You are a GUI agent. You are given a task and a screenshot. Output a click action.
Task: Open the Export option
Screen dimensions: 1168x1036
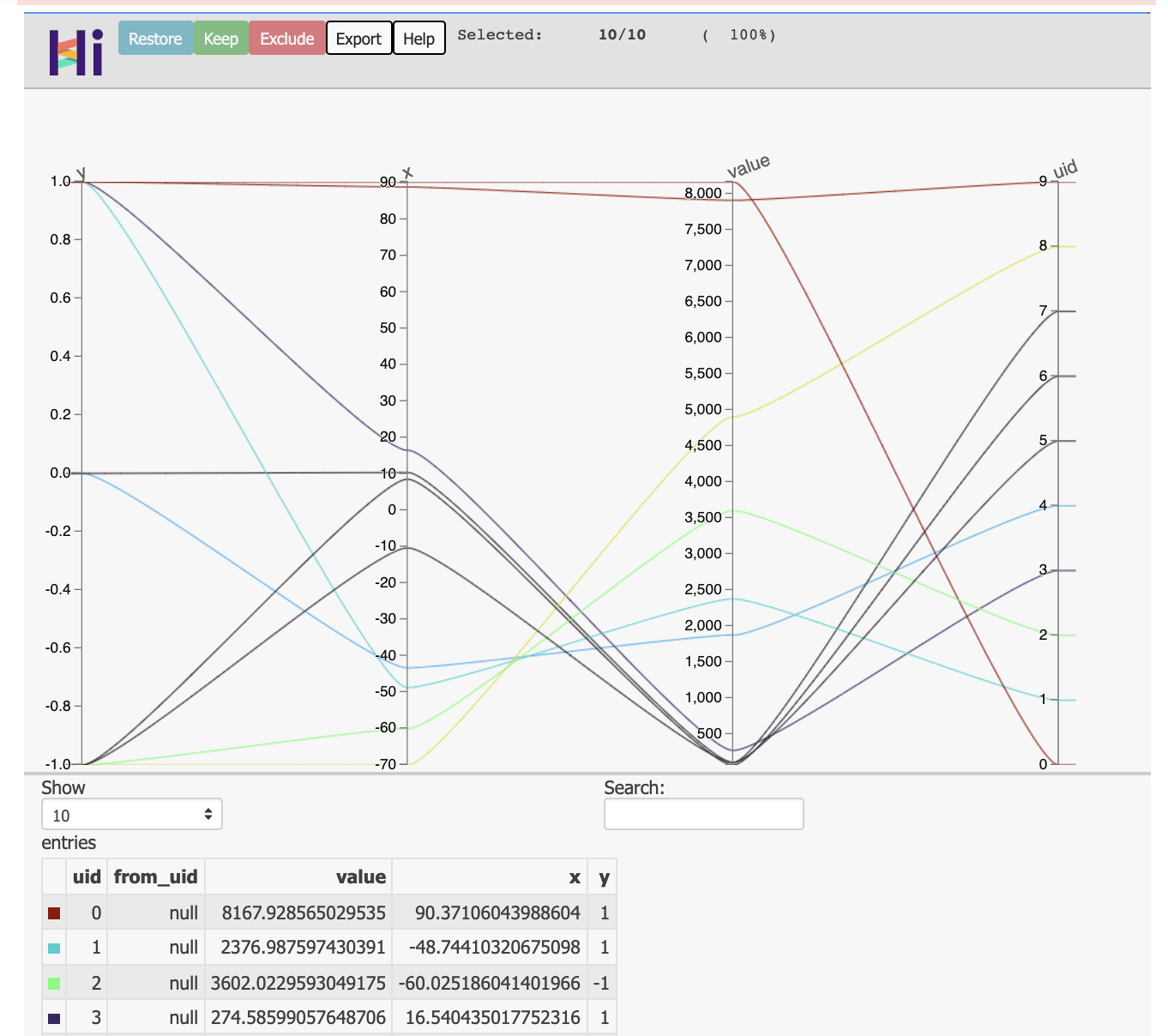(x=358, y=38)
